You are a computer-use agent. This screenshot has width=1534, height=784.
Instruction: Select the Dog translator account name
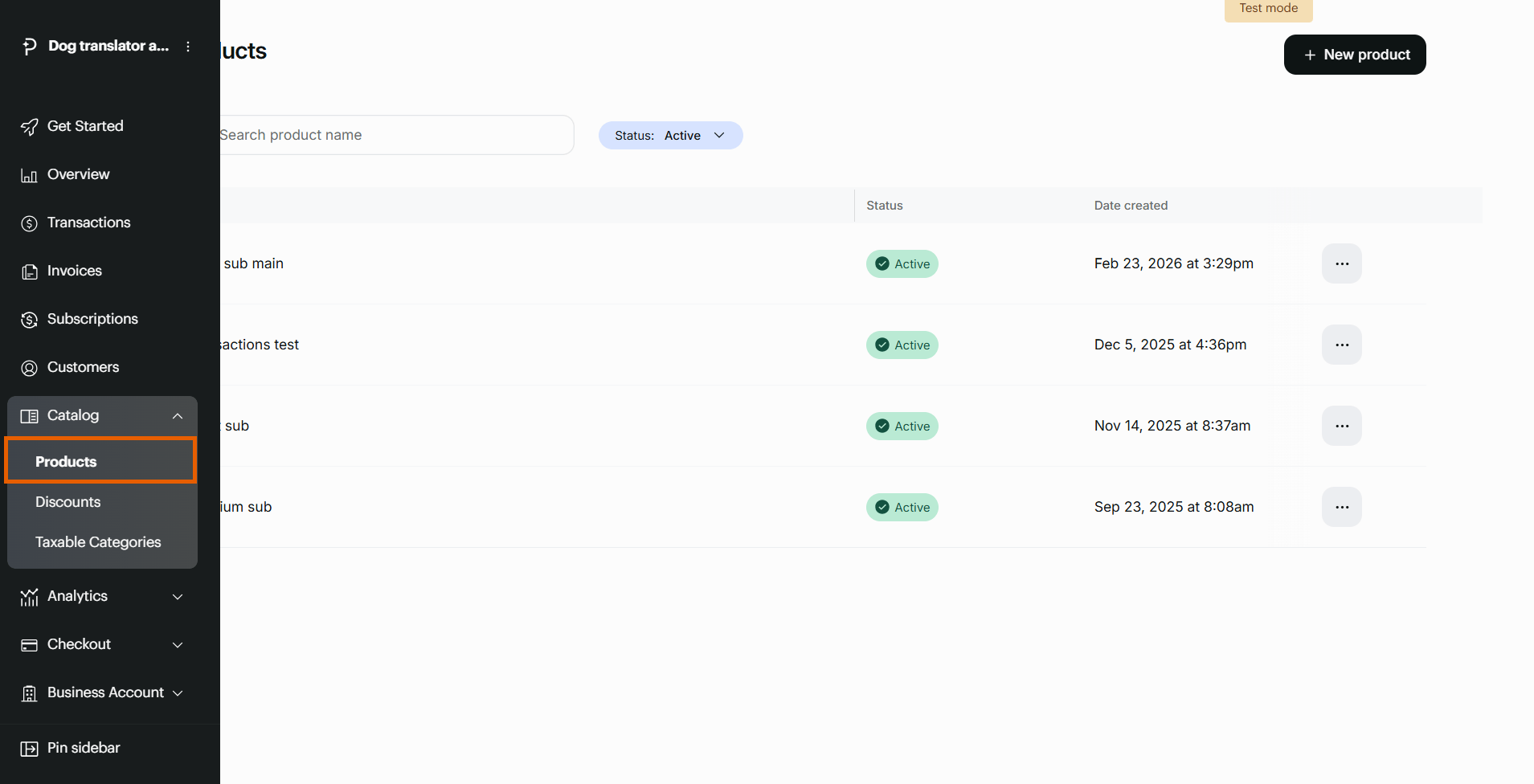click(108, 46)
